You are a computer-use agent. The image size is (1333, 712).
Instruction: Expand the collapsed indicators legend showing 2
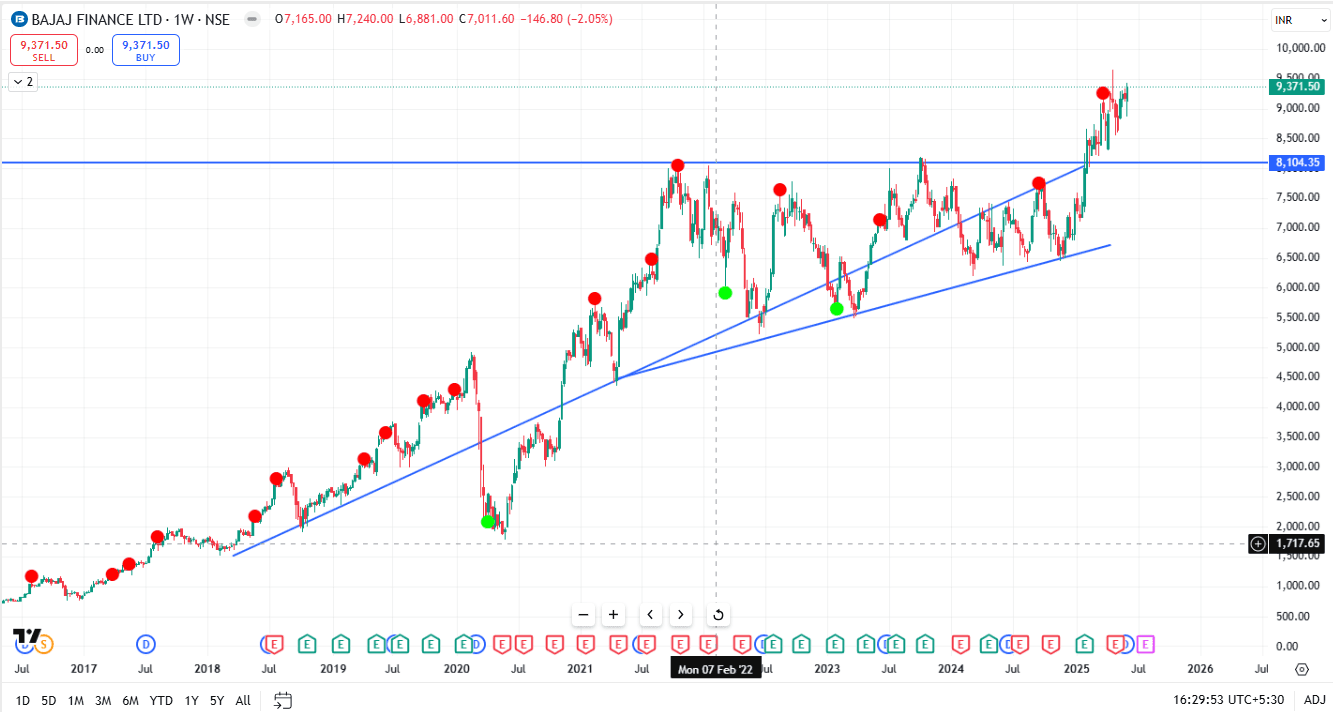click(23, 82)
